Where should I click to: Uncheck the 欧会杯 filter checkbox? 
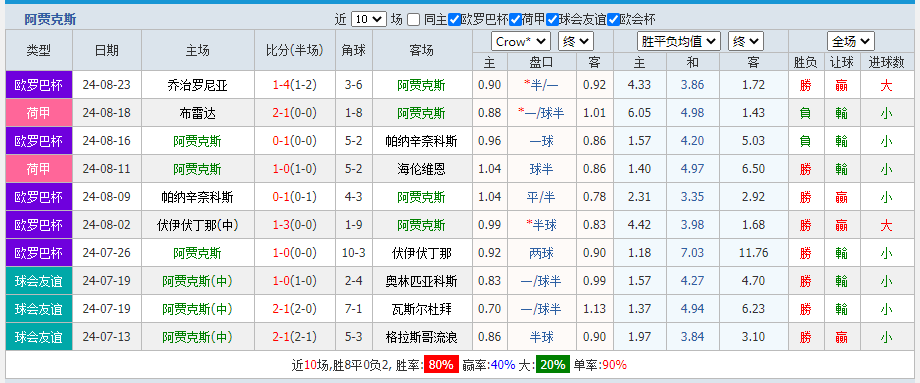(x=613, y=19)
